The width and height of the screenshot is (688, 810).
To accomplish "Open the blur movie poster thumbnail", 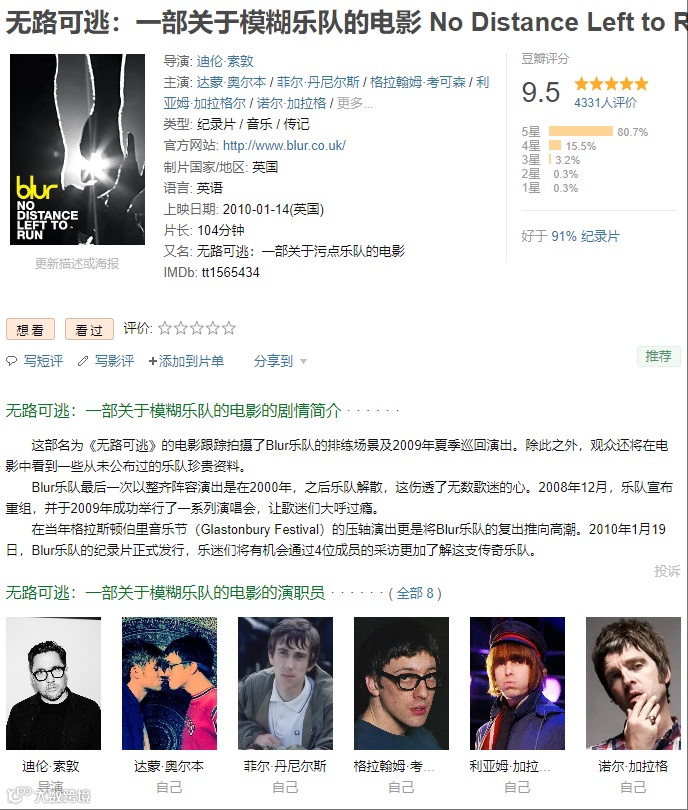I will (77, 149).
